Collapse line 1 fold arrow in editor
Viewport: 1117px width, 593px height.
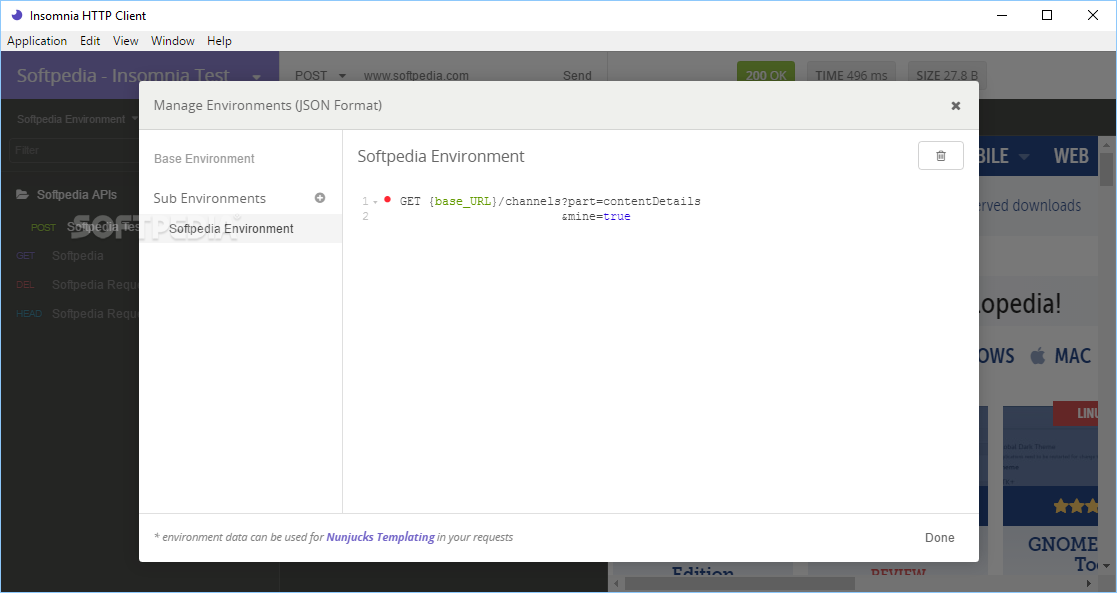point(375,202)
